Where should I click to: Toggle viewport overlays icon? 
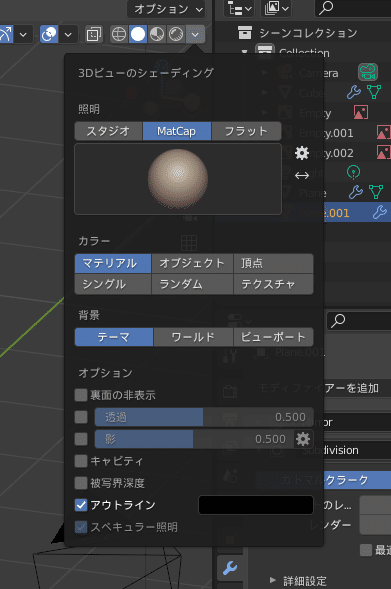(x=49, y=35)
